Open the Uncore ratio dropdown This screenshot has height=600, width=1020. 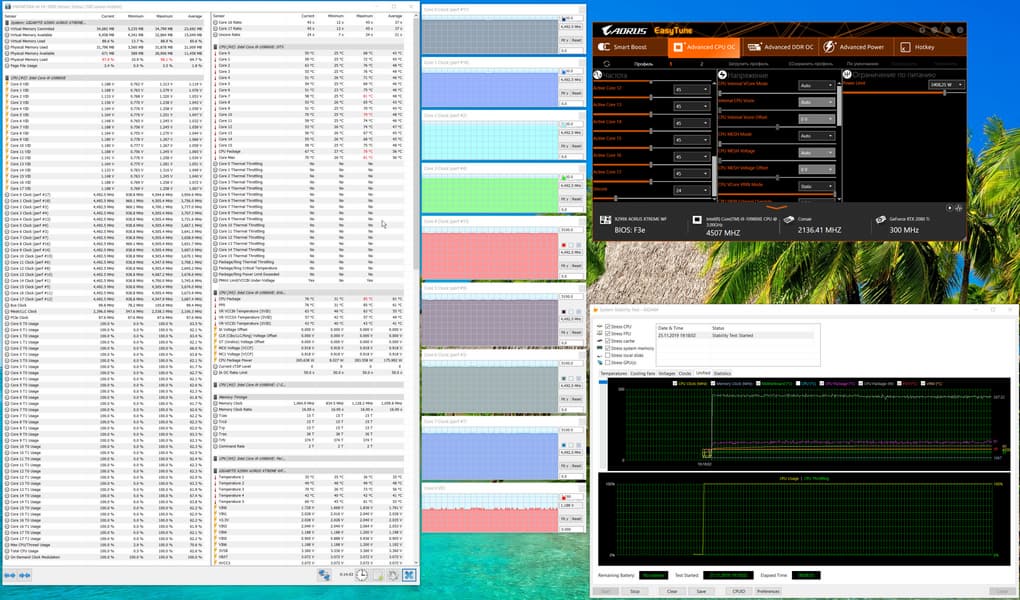click(691, 191)
